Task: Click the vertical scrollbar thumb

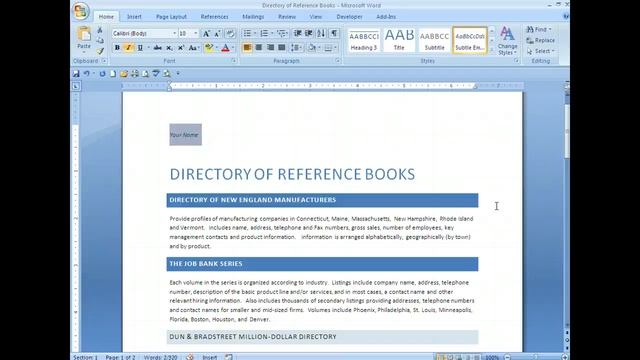Action: [x=567, y=131]
